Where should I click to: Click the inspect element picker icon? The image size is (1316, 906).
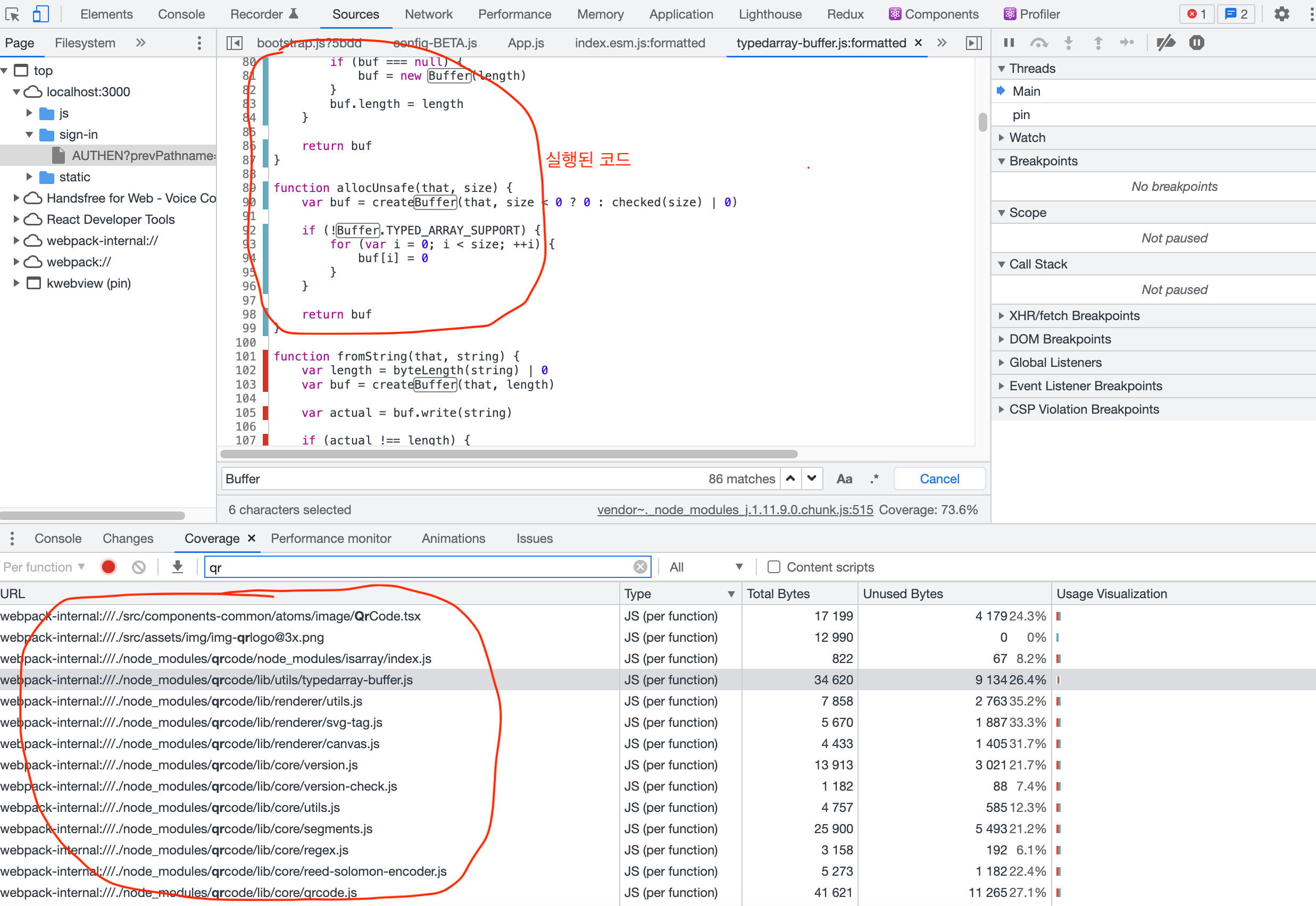[12, 14]
